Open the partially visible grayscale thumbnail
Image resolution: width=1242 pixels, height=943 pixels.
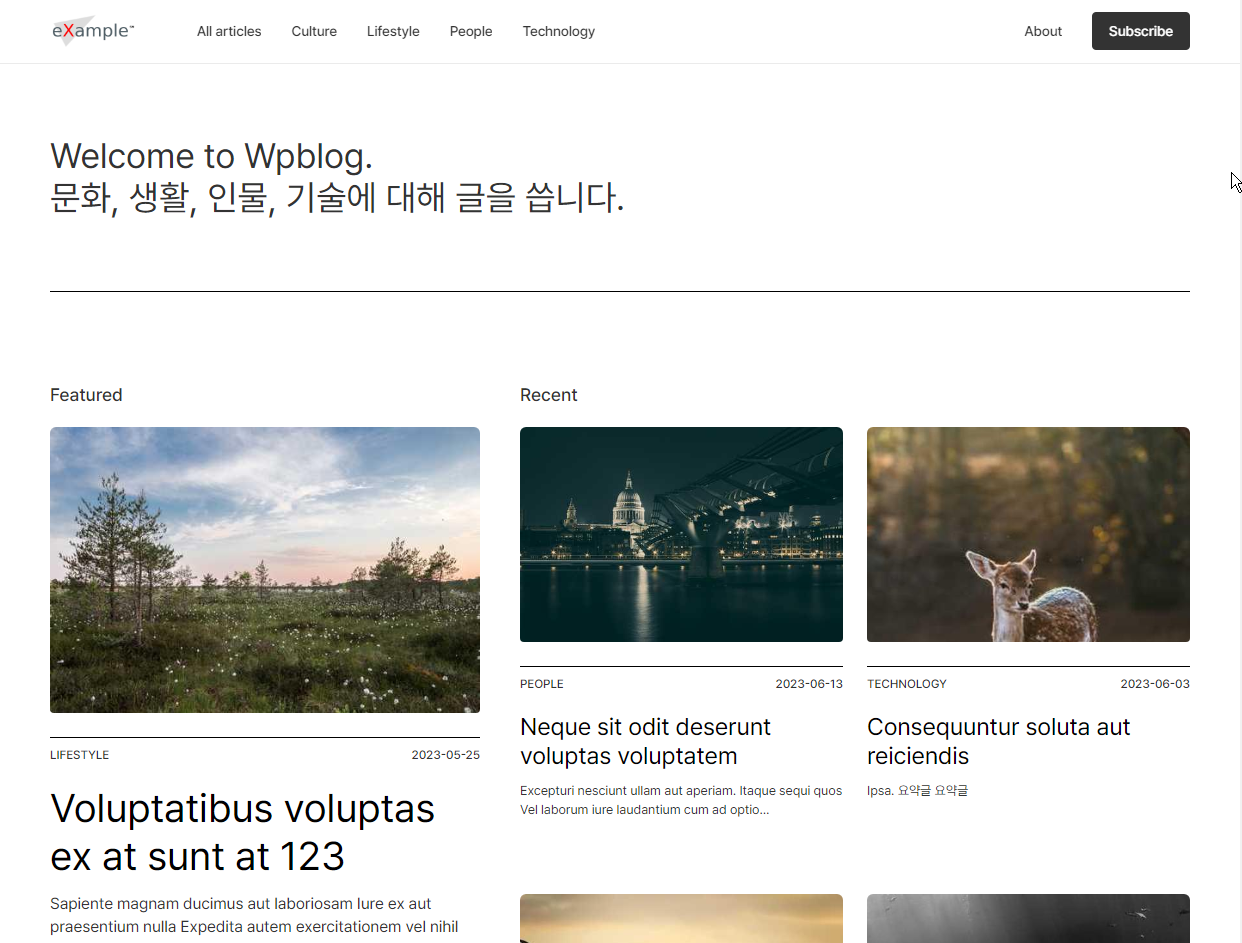pos(1028,918)
